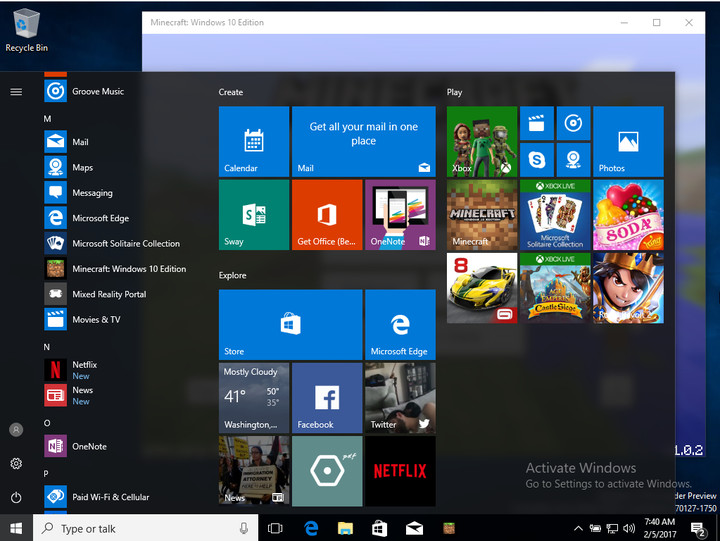Focus the Type or talk search box
Screen dimensions: 720x541
click(x=145, y=528)
